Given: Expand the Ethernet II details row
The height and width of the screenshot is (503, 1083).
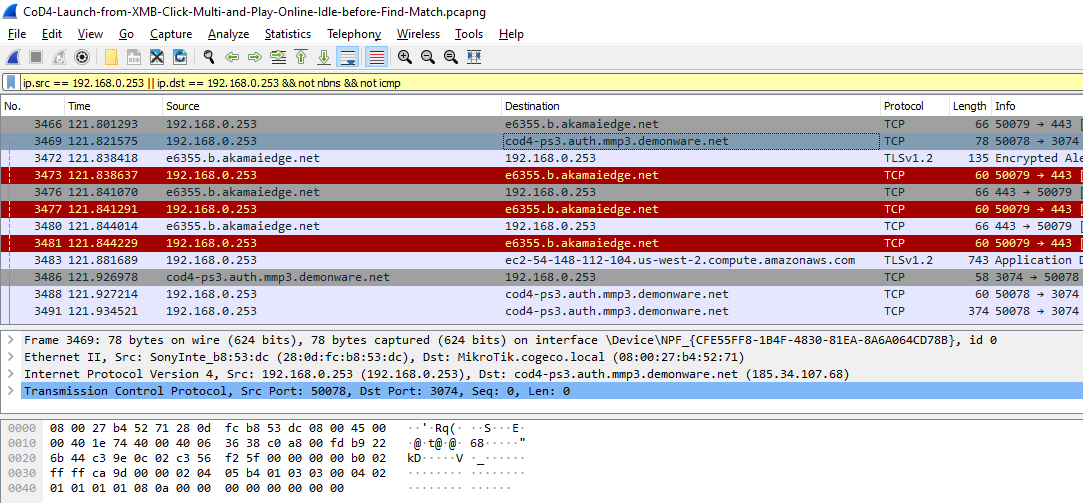Looking at the screenshot, I should point(11,357).
